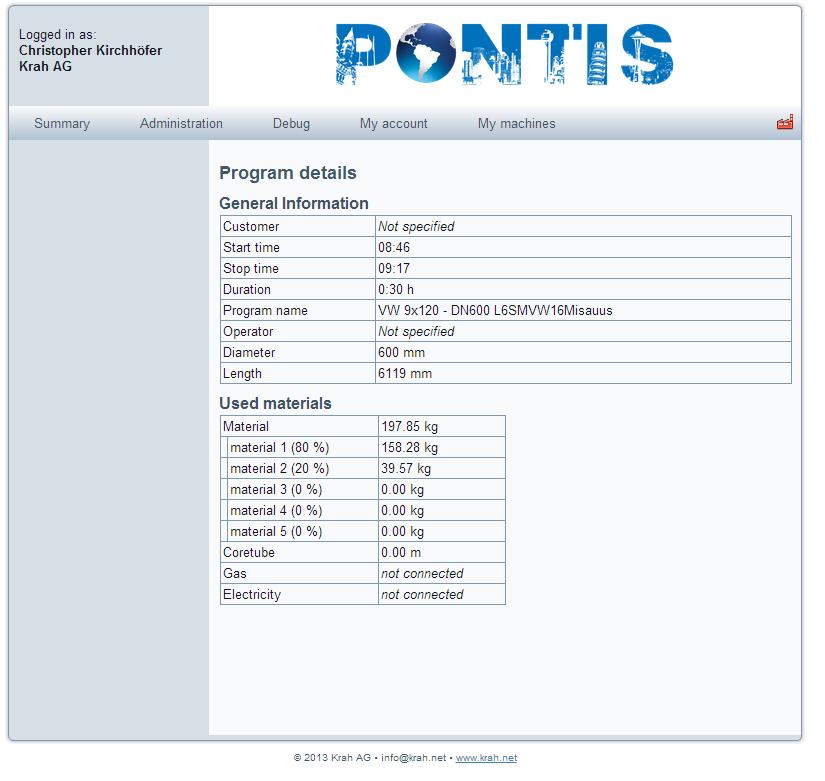Click the material 2 (20 %) row label
825x781 pixels.
point(279,469)
